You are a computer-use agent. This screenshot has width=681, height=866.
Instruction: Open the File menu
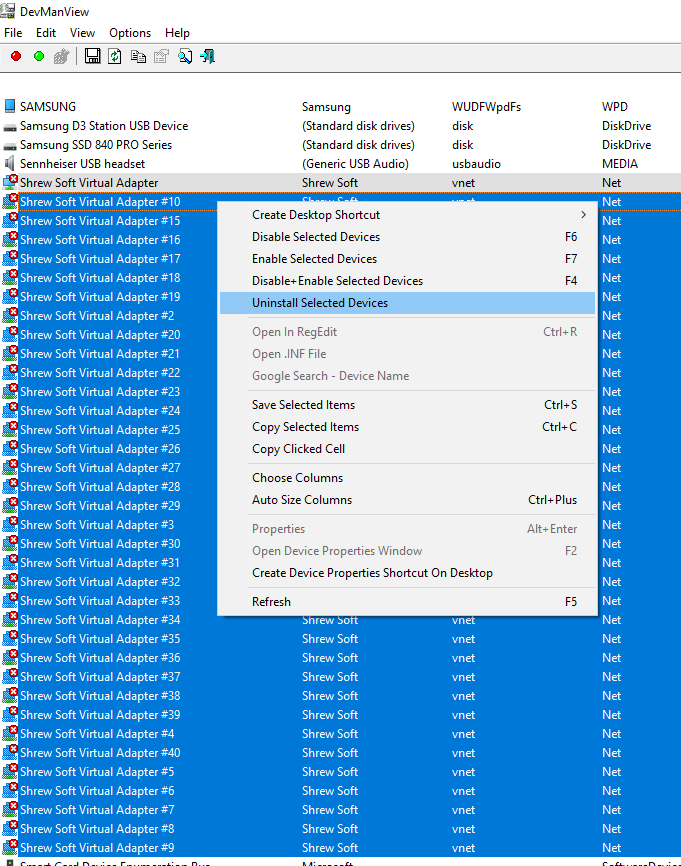pyautogui.click(x=13, y=33)
